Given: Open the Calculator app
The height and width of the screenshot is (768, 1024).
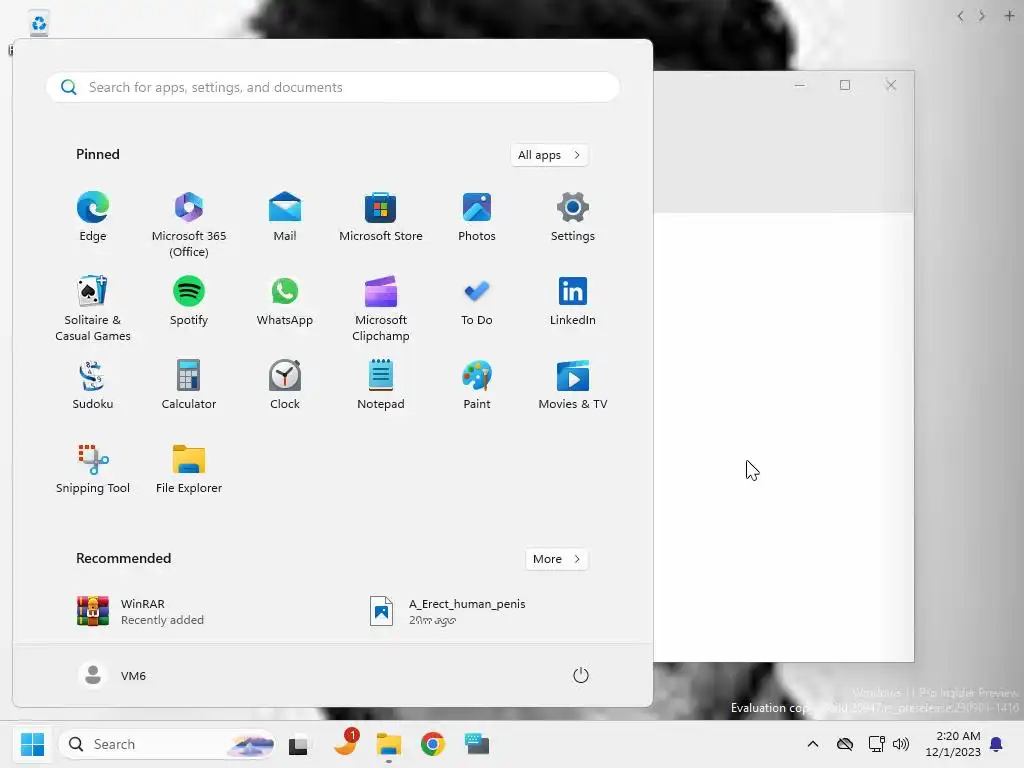Looking at the screenshot, I should point(189,385).
